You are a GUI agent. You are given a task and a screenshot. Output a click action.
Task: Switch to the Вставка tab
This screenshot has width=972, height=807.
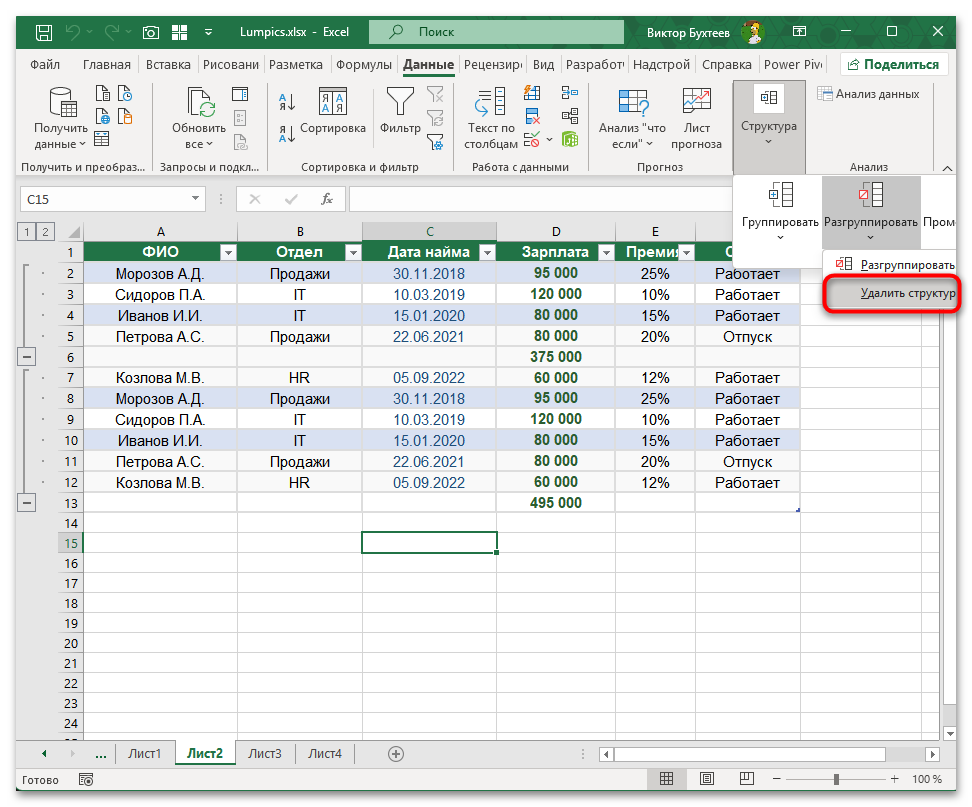coord(168,64)
